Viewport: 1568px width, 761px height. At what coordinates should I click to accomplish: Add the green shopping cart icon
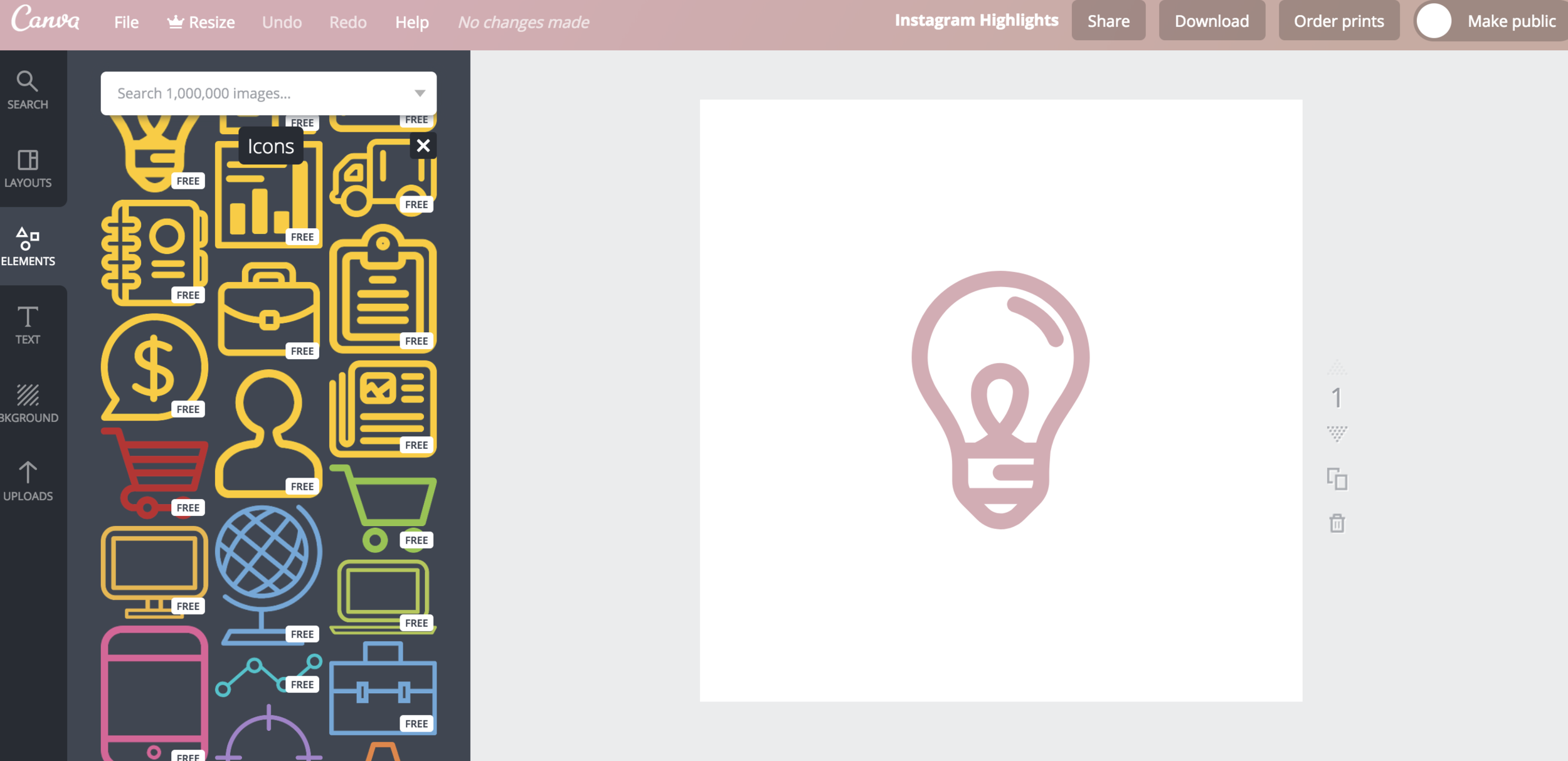click(383, 508)
